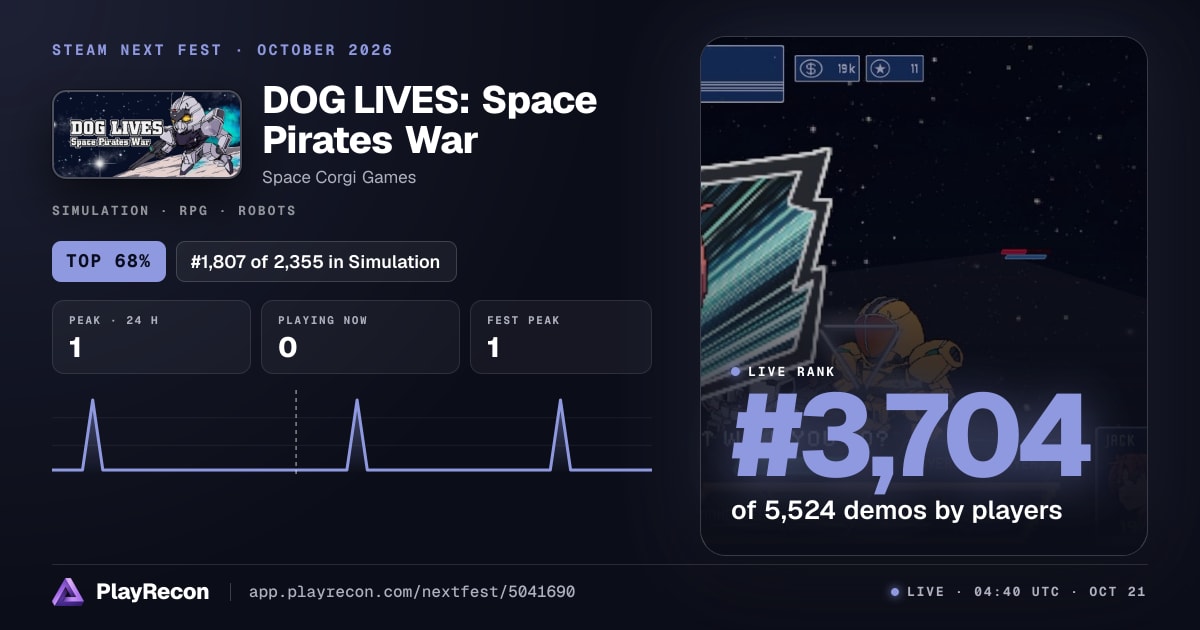The width and height of the screenshot is (1200, 630).
Task: Click the of 5,524 demos by players text
Action: point(897,510)
